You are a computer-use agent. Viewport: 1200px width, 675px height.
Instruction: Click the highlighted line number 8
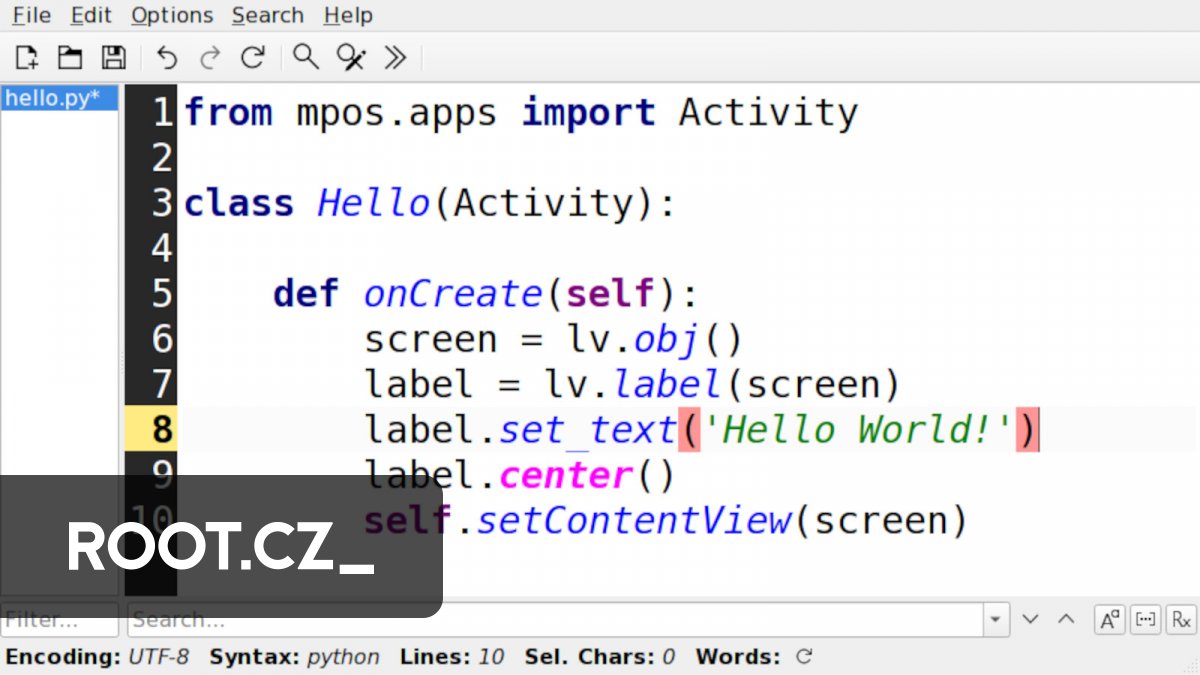tap(160, 429)
